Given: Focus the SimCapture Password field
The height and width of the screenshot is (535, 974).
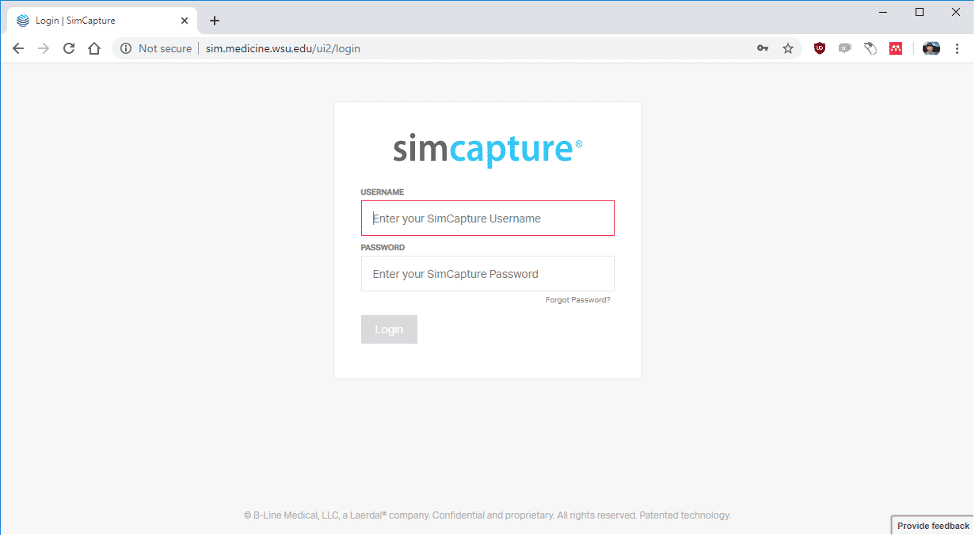Looking at the screenshot, I should pyautogui.click(x=488, y=274).
